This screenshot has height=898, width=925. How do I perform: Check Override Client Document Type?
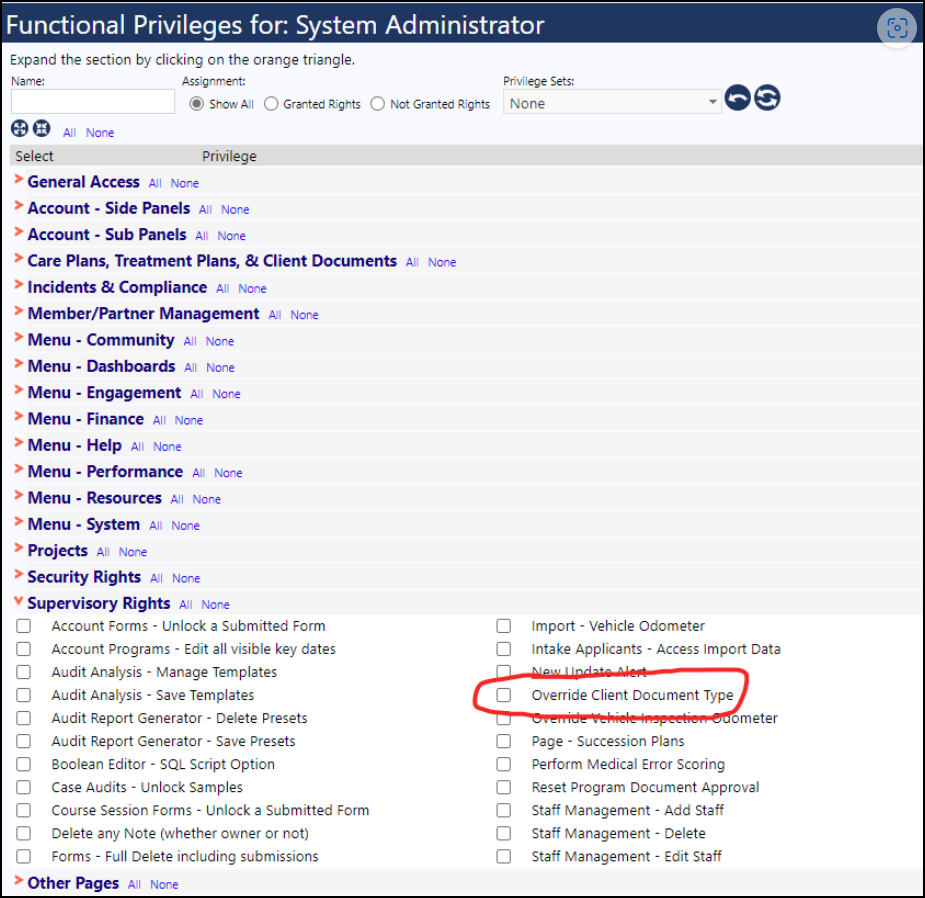point(504,695)
